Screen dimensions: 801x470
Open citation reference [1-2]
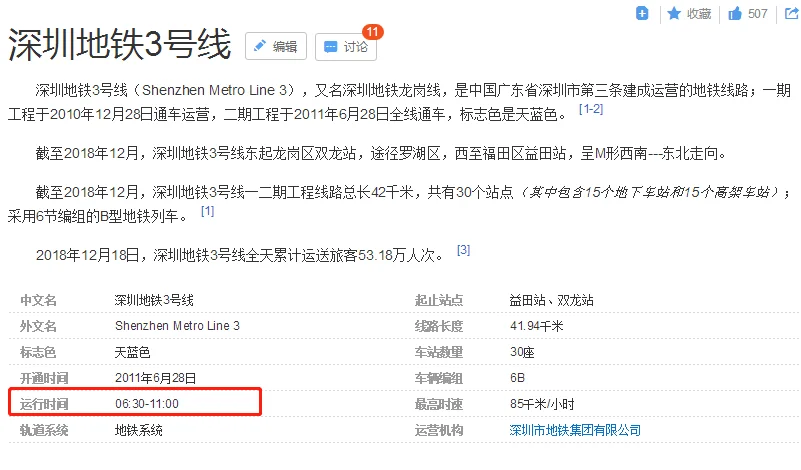click(591, 109)
